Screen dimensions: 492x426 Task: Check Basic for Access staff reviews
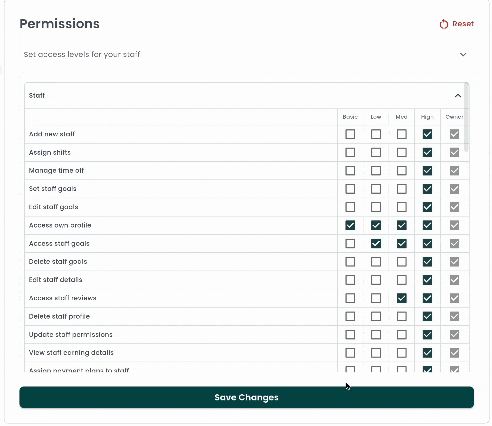point(350,298)
